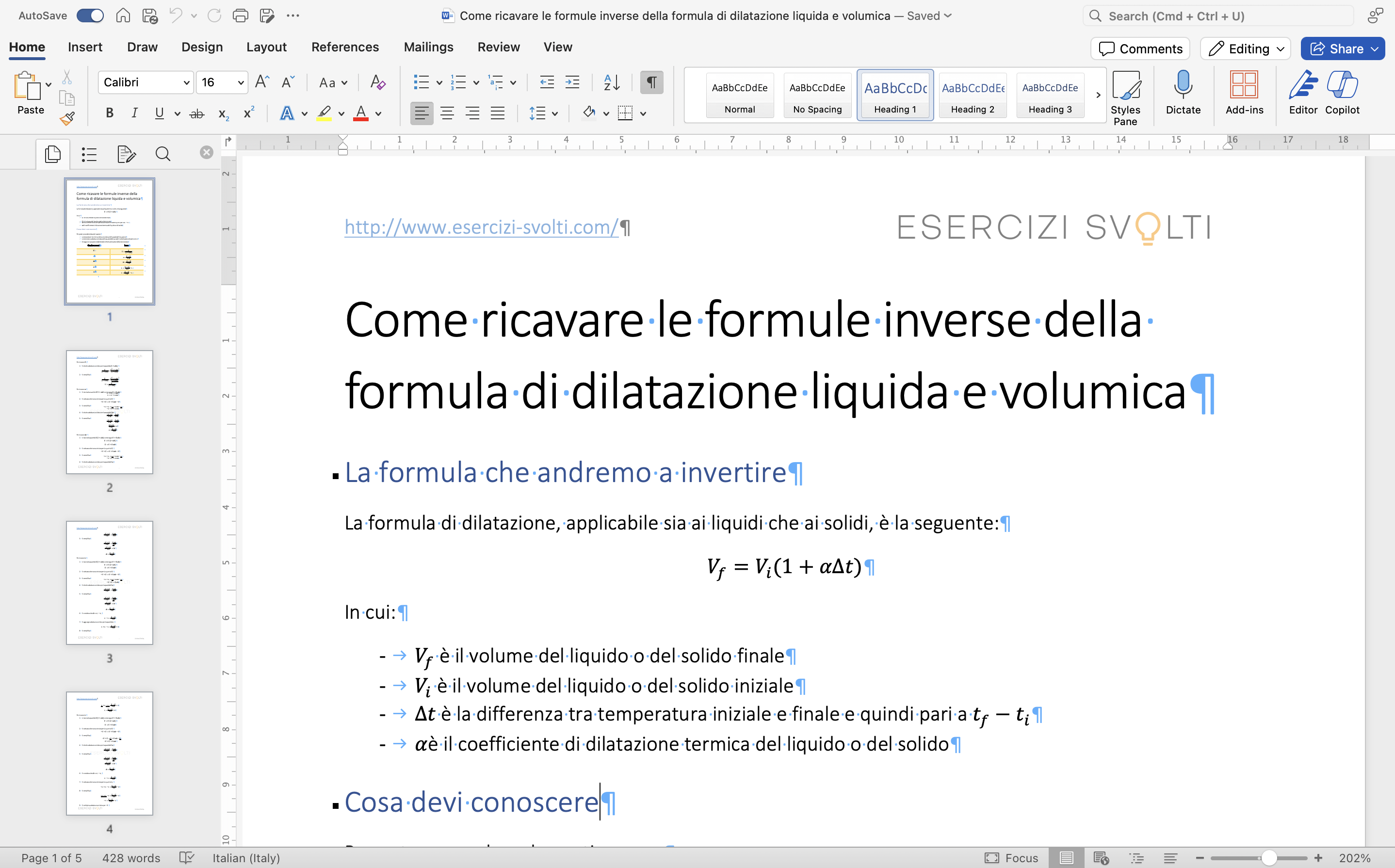The width and height of the screenshot is (1395, 868).
Task: Toggle AutoSave off
Action: [x=90, y=16]
